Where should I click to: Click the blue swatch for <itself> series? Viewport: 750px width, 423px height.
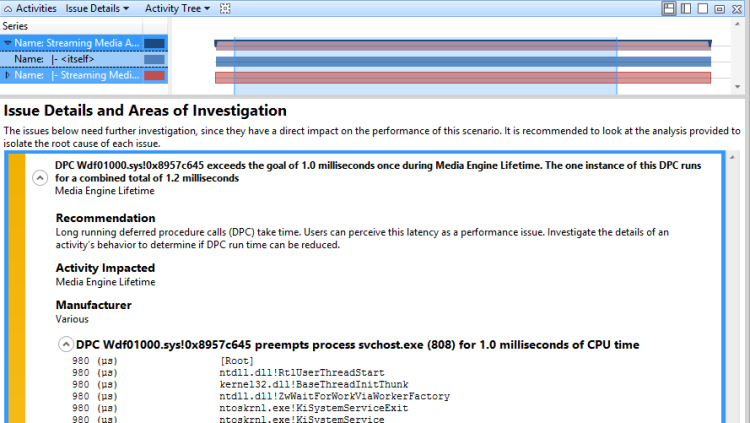[154, 60]
